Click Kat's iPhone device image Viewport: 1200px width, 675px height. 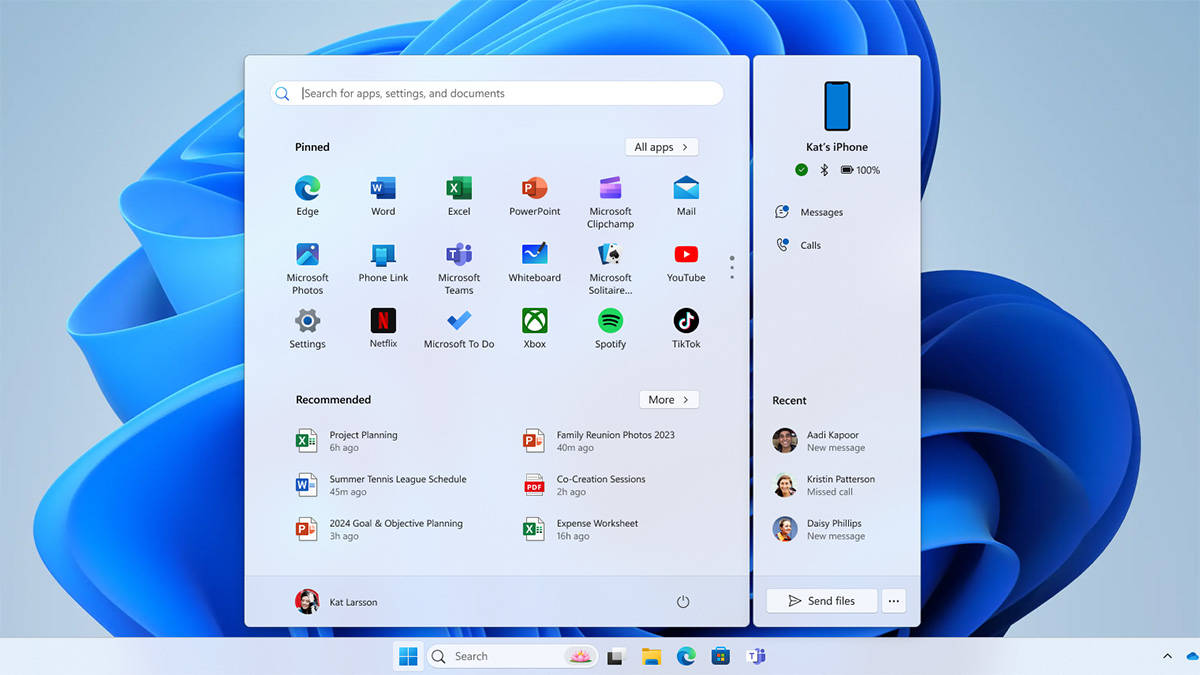[x=837, y=106]
